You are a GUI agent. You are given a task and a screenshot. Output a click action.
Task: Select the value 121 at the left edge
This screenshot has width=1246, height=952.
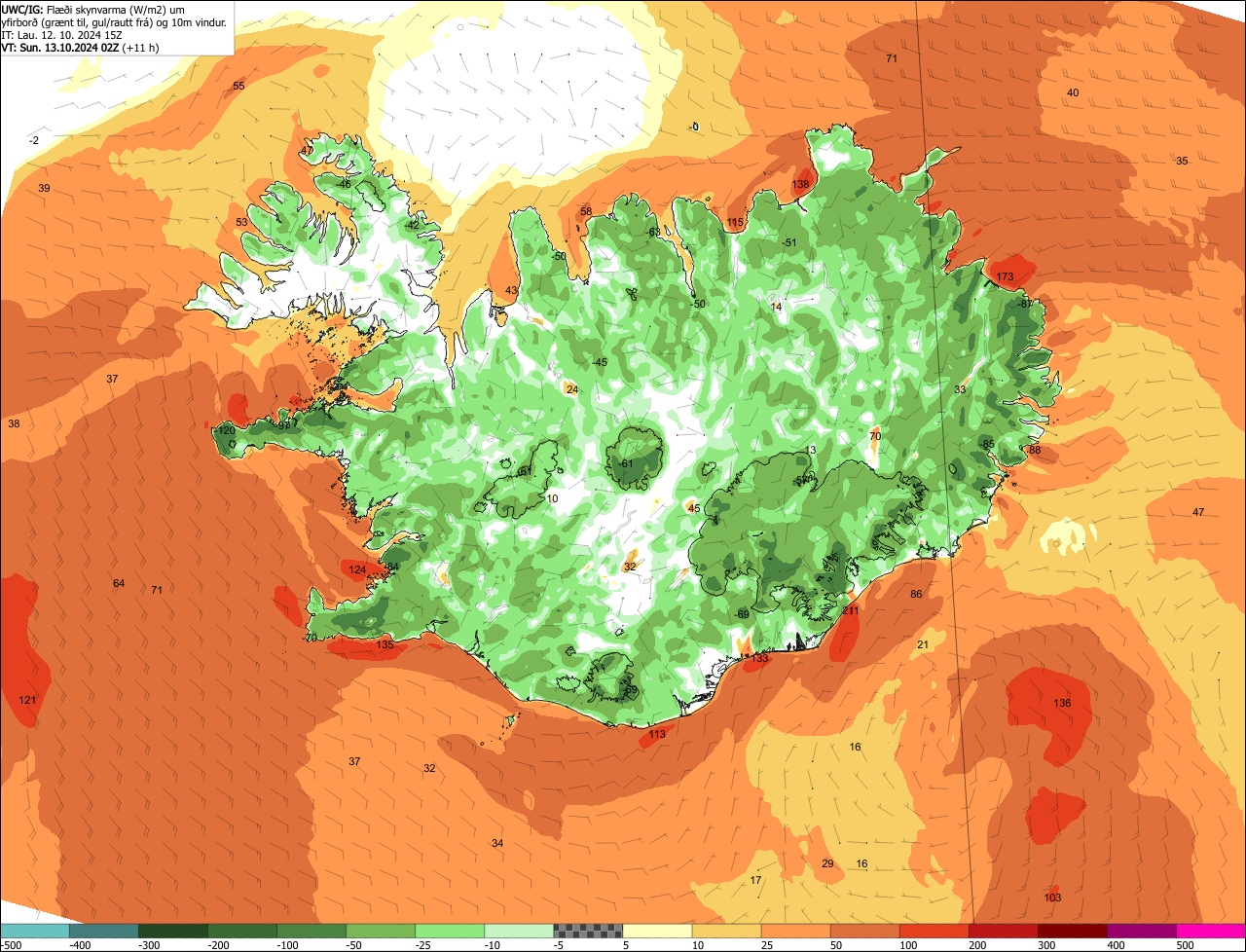pos(27,701)
